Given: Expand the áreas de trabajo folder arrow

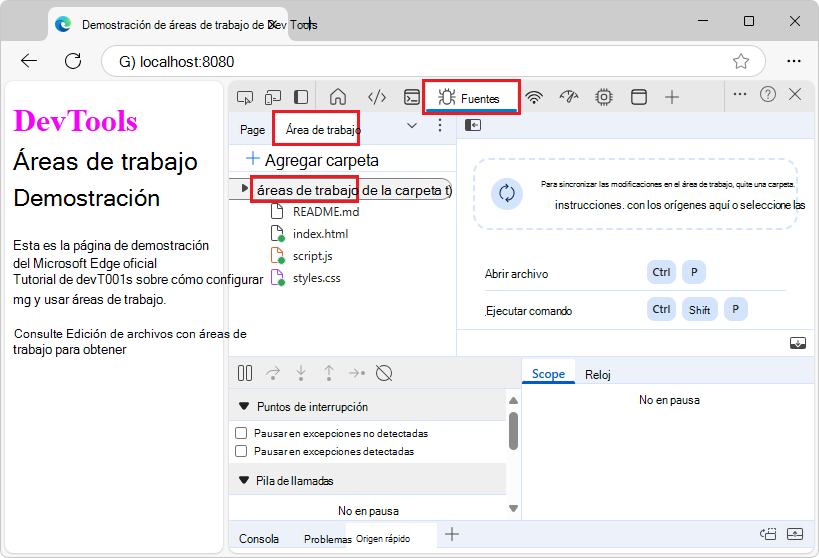Looking at the screenshot, I should click(x=244, y=189).
